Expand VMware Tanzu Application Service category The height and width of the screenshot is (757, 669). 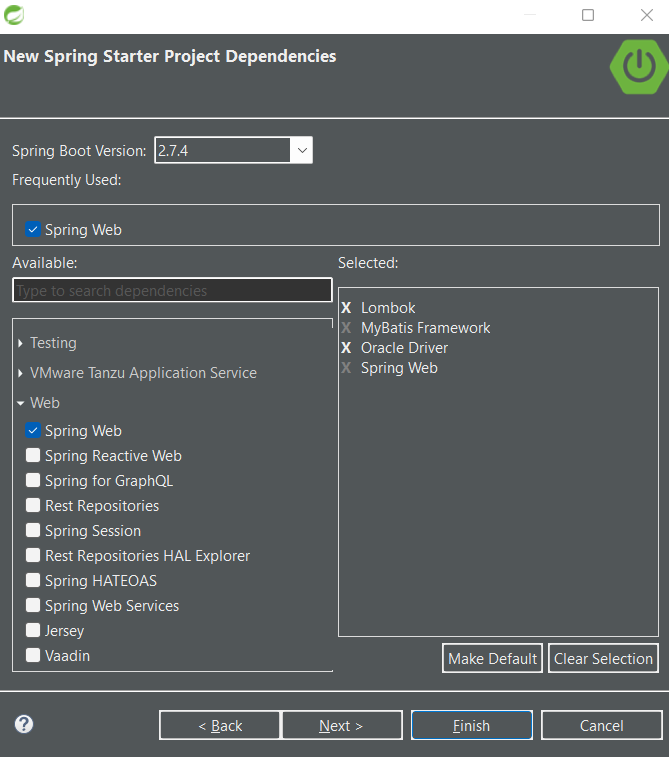20,373
